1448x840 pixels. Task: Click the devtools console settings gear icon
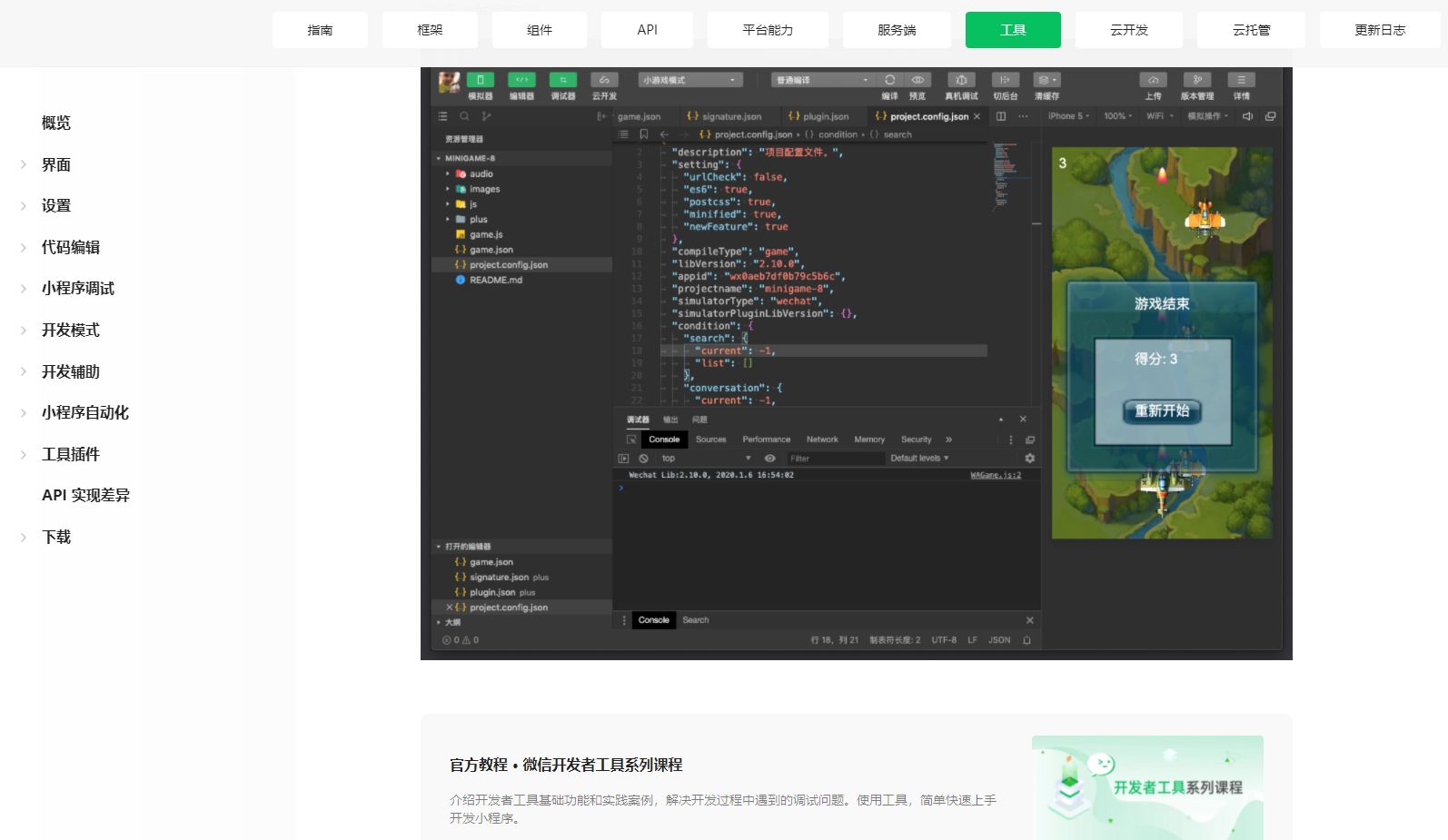(1029, 459)
